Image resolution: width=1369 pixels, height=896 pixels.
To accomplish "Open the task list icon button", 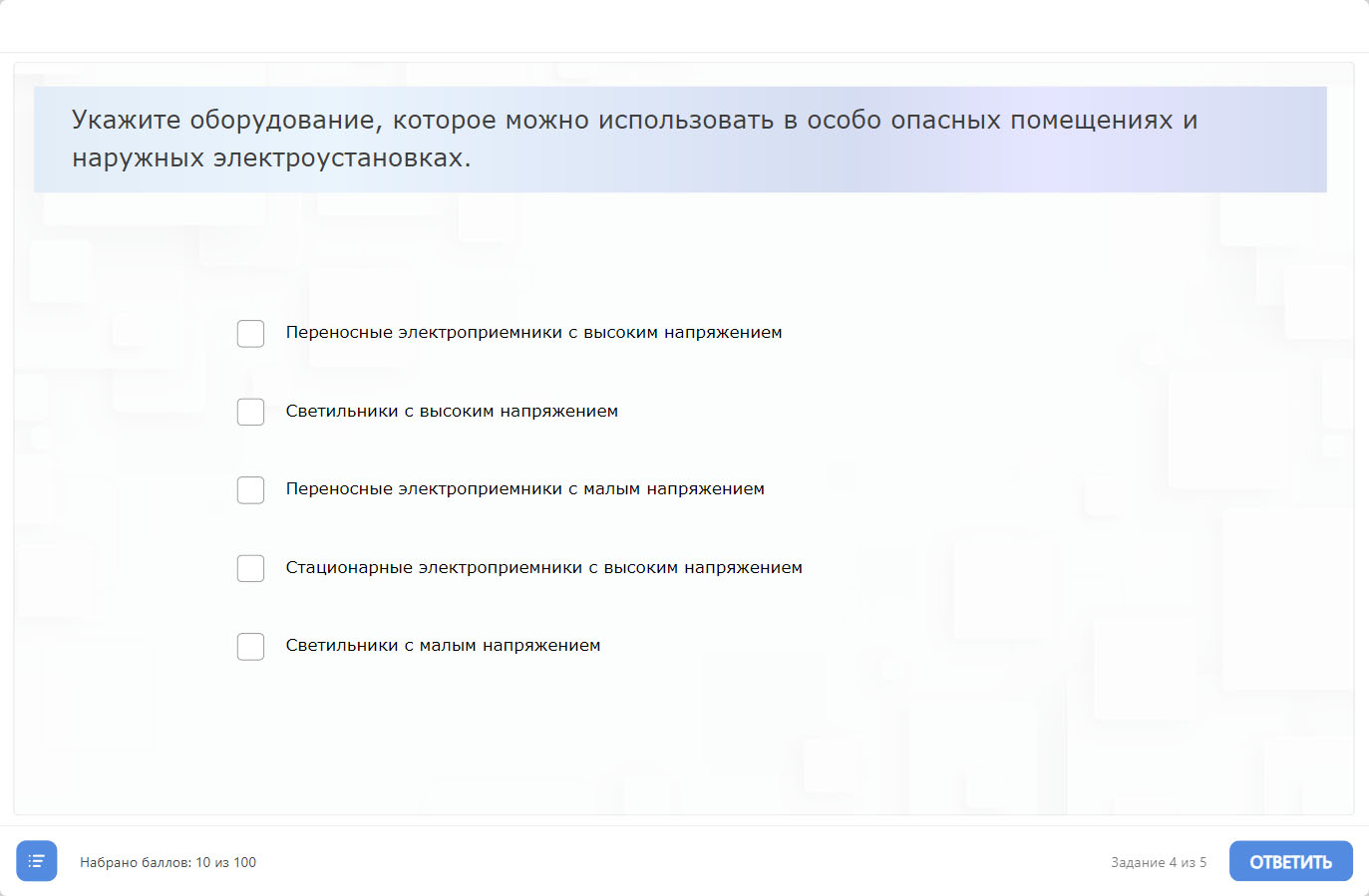I will [37, 861].
